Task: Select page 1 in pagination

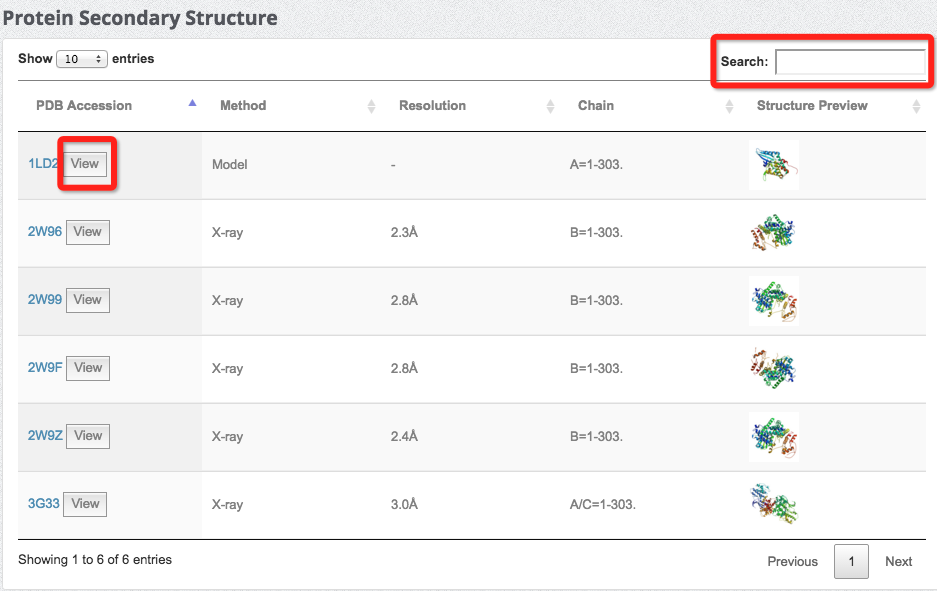Action: point(851,561)
